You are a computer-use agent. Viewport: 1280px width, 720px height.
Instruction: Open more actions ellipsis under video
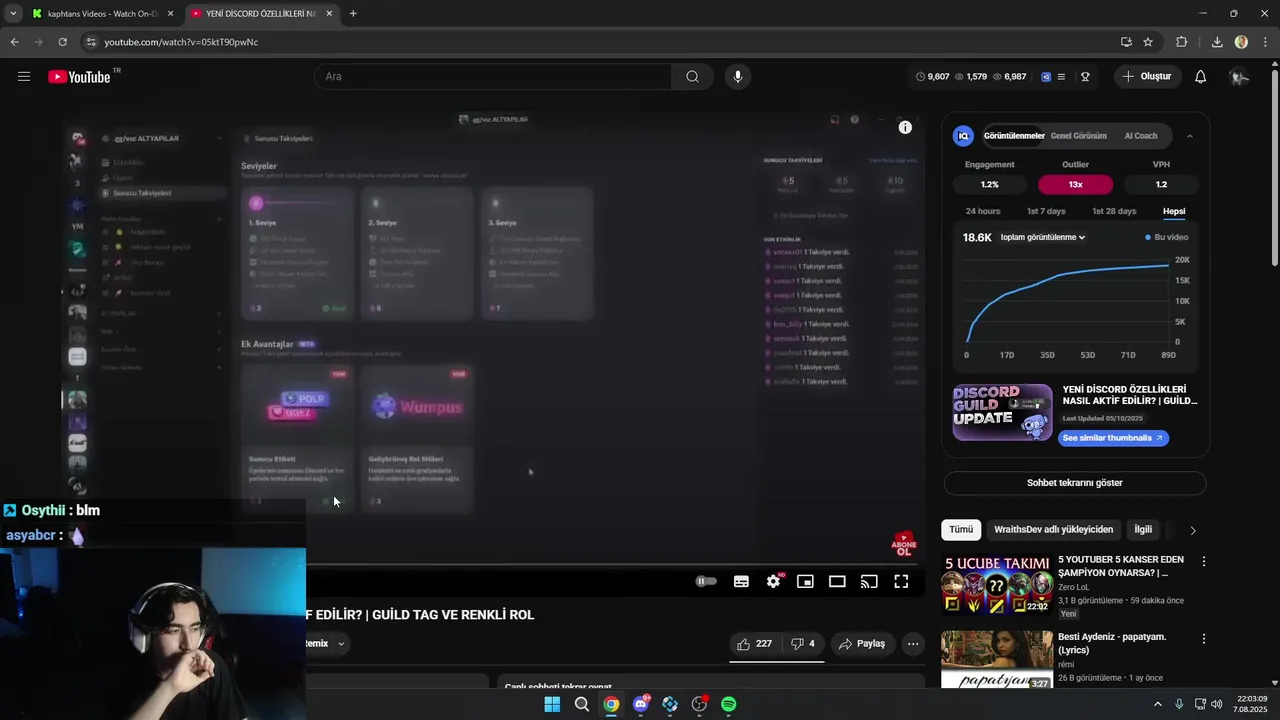pyautogui.click(x=913, y=644)
